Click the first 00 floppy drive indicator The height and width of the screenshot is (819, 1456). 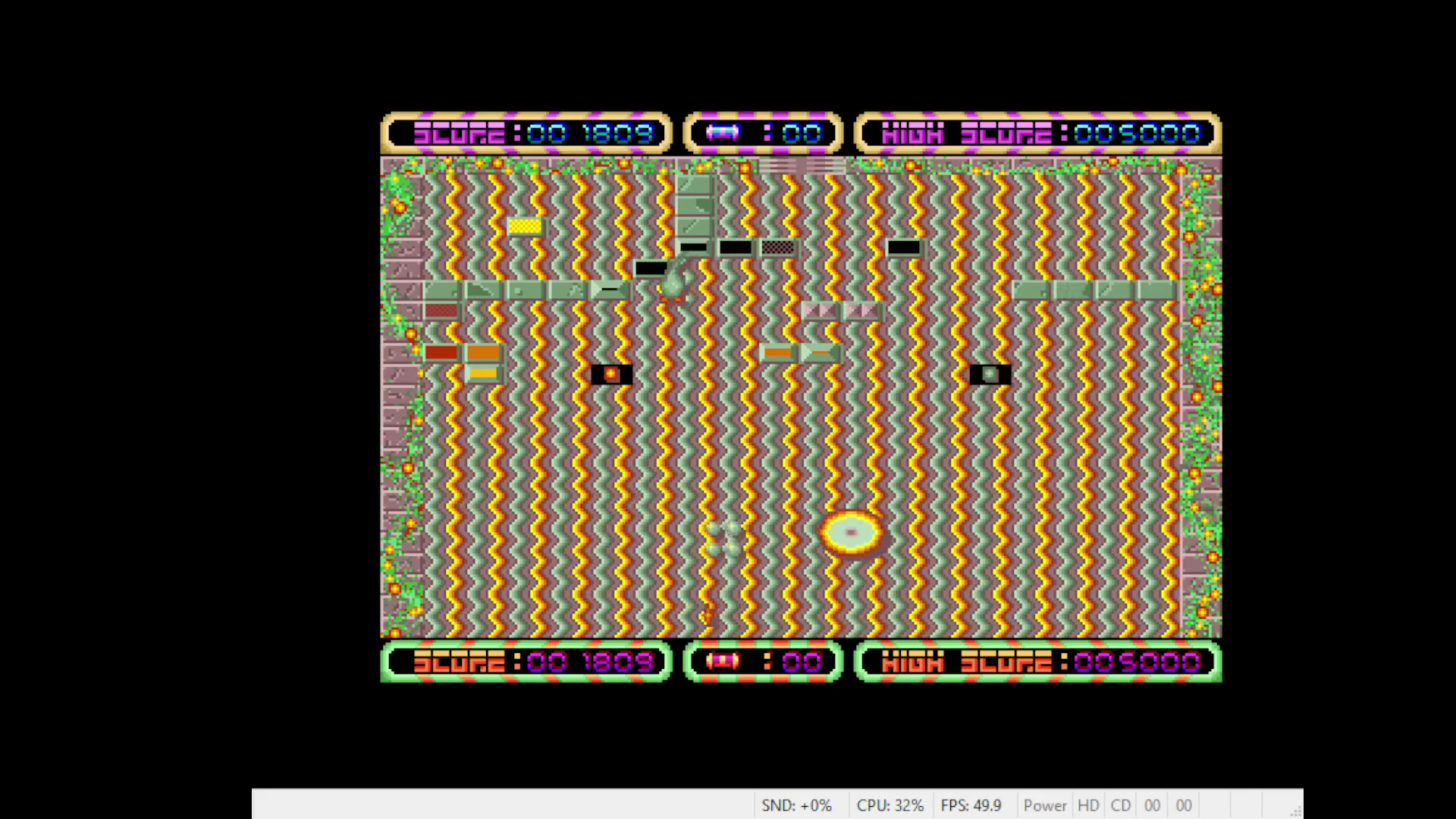1152,805
